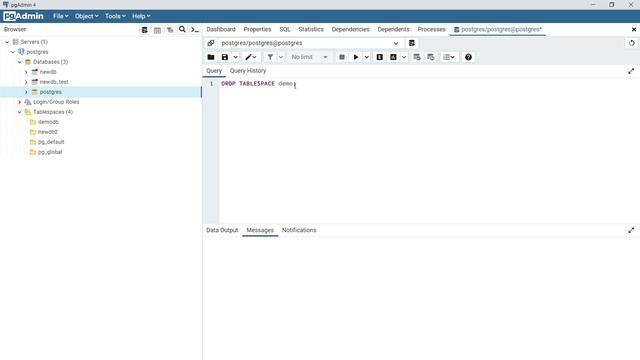Stop the running query
This screenshot has height=360, width=640.
tap(342, 57)
